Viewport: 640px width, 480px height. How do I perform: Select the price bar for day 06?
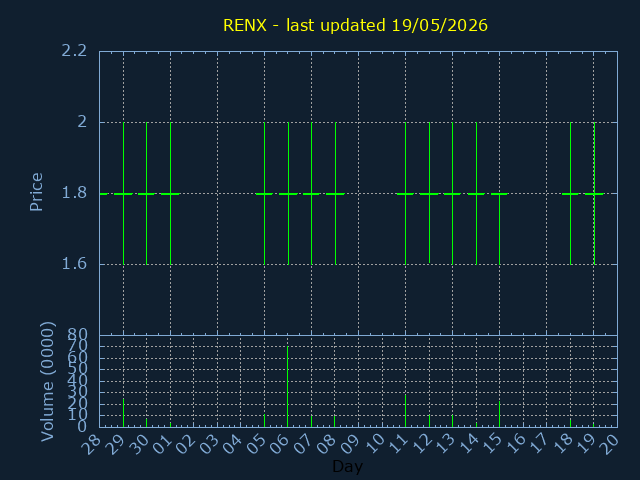[x=288, y=193]
